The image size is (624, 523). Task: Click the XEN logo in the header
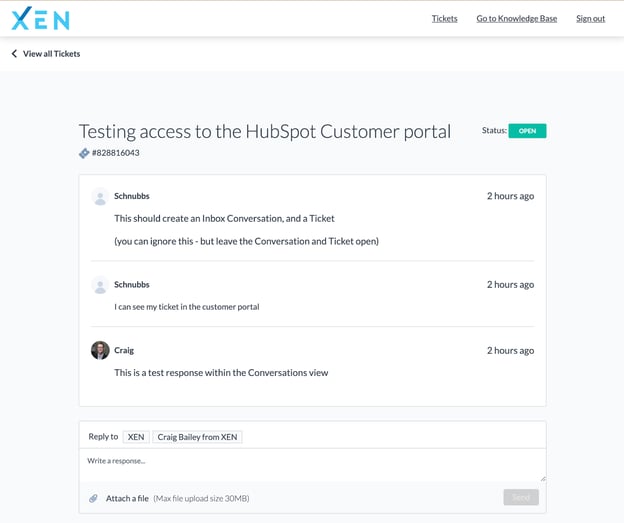click(41, 18)
